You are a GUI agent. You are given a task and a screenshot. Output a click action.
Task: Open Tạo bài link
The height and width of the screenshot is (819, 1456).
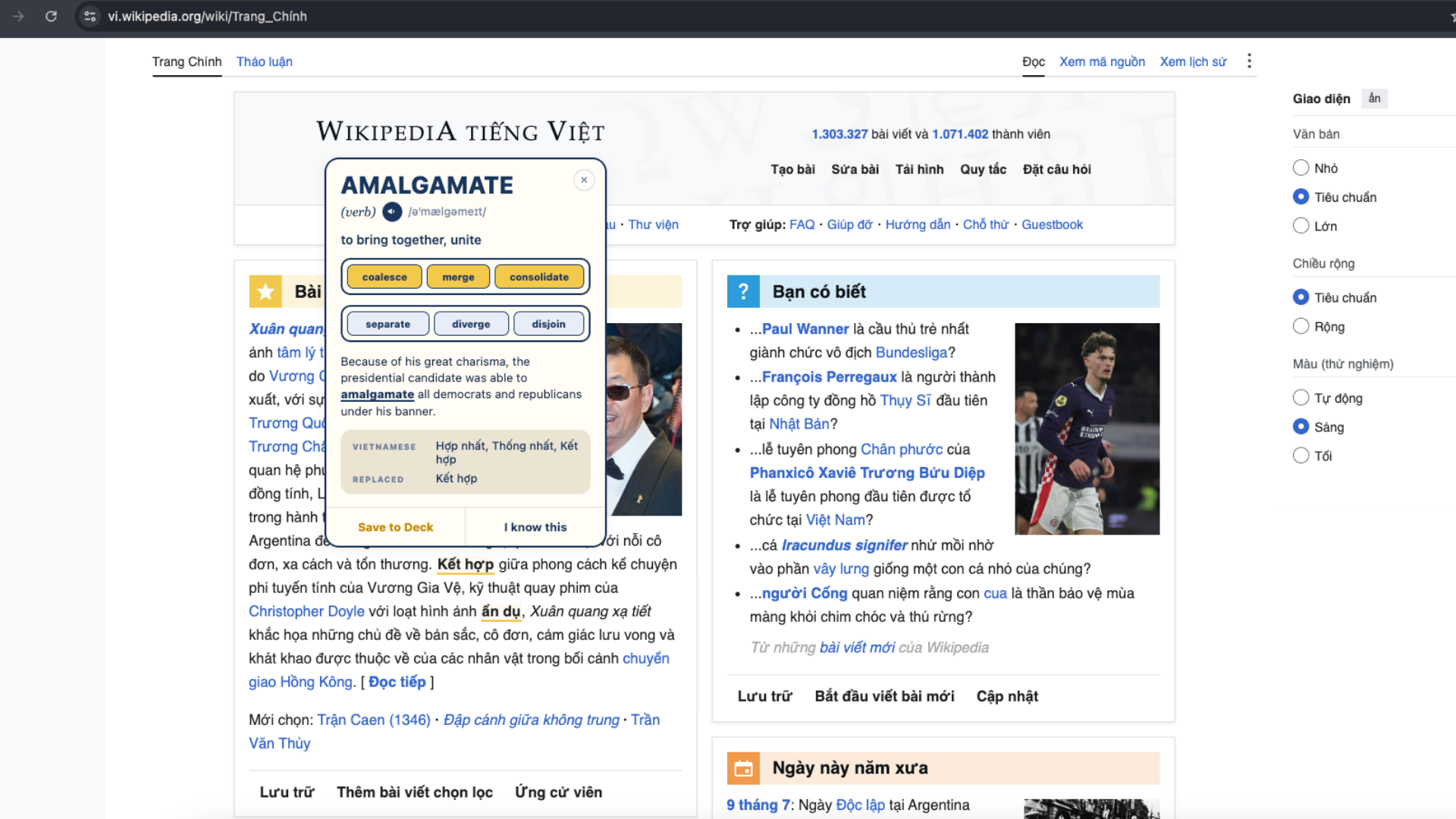click(792, 169)
